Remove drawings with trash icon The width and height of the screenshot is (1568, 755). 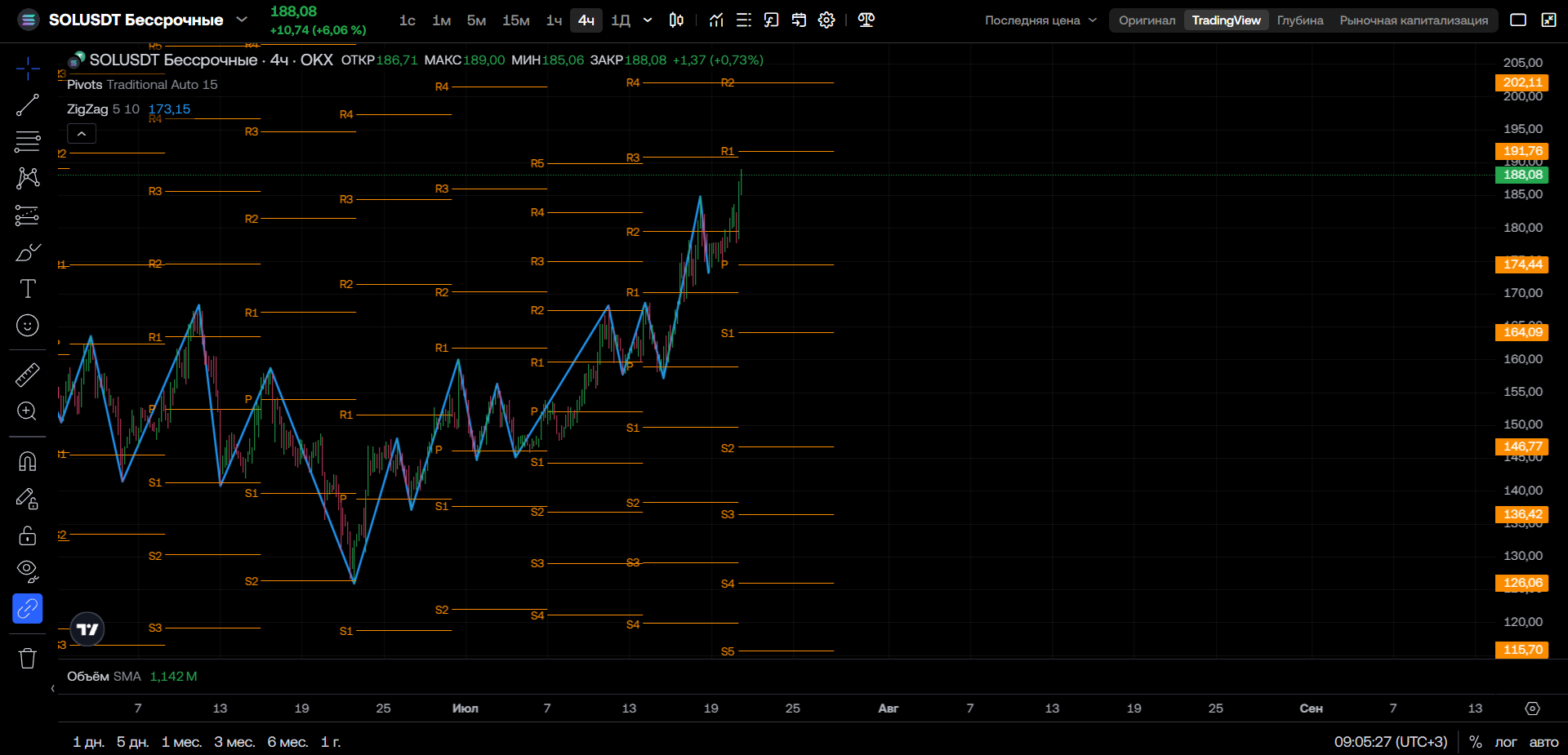(28, 658)
